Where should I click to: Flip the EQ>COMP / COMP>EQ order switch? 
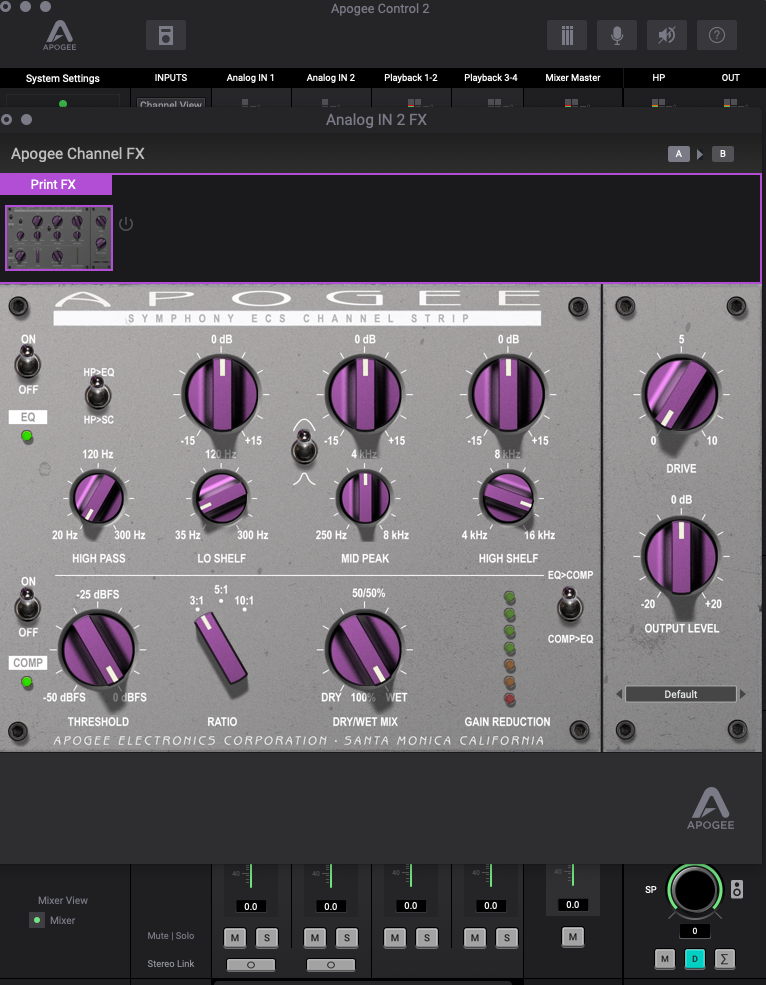[x=569, y=605]
